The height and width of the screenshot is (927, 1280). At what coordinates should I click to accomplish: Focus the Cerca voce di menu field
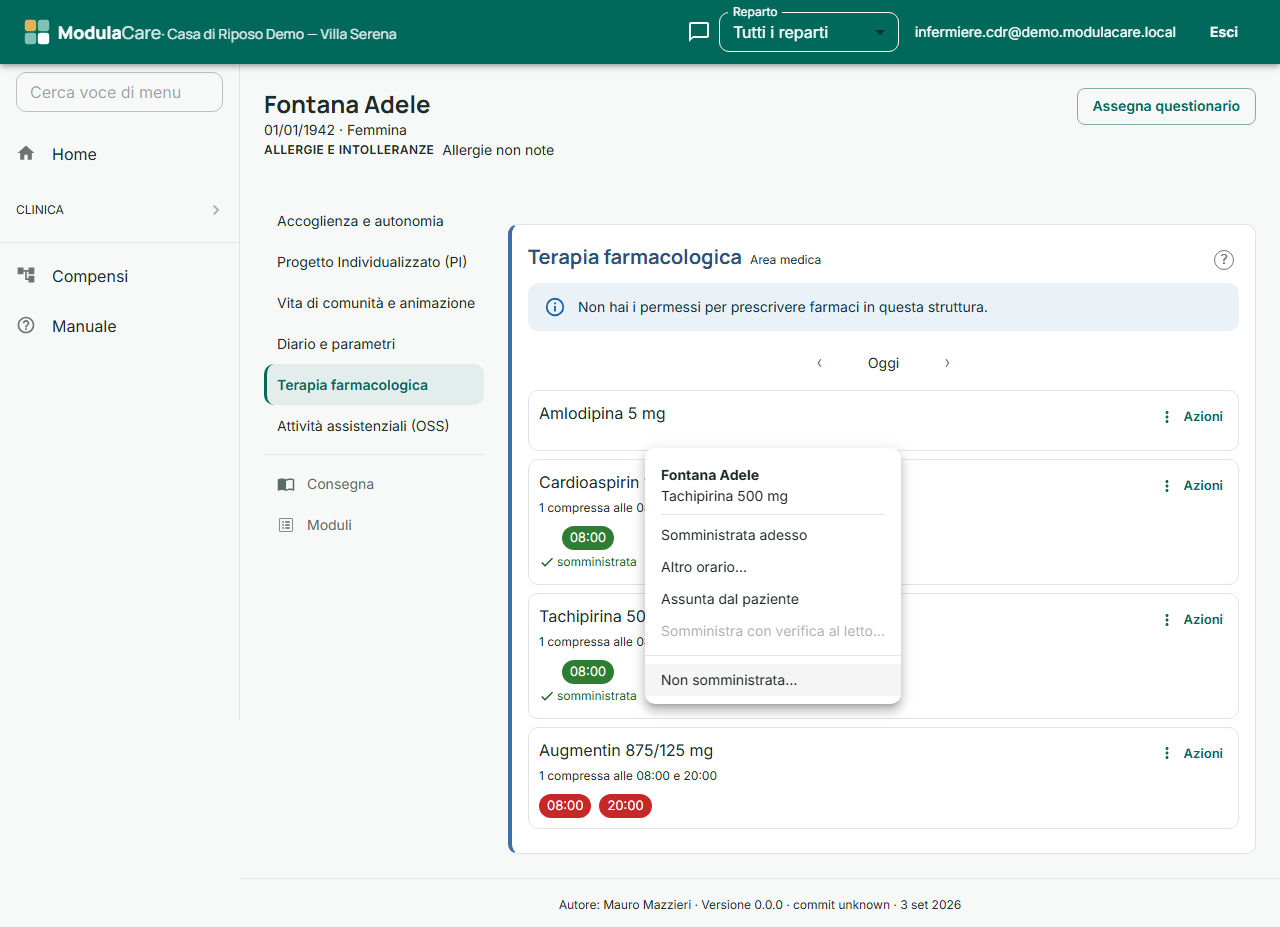(x=119, y=92)
